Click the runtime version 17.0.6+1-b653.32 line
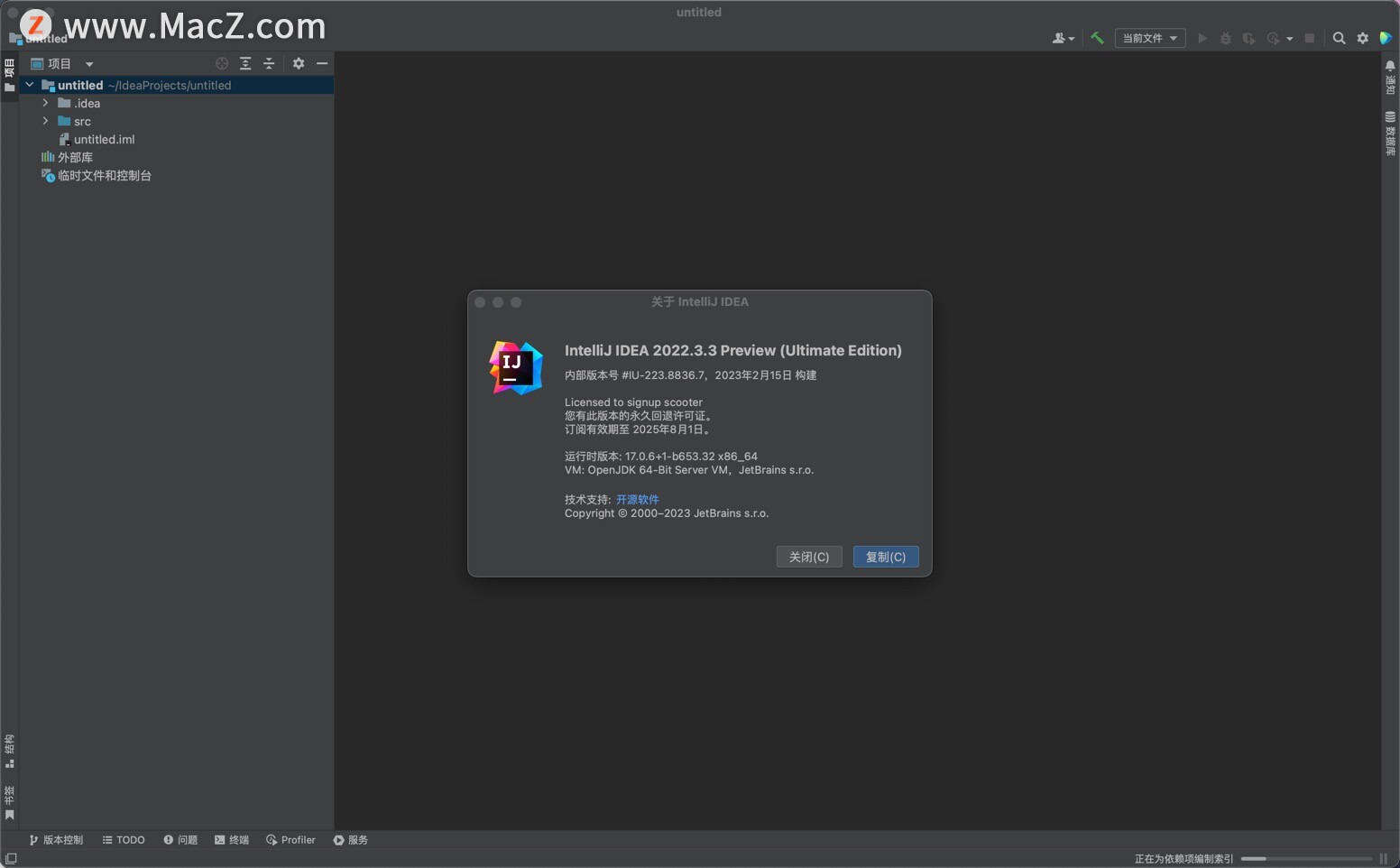This screenshot has height=868, width=1400. (x=661, y=457)
